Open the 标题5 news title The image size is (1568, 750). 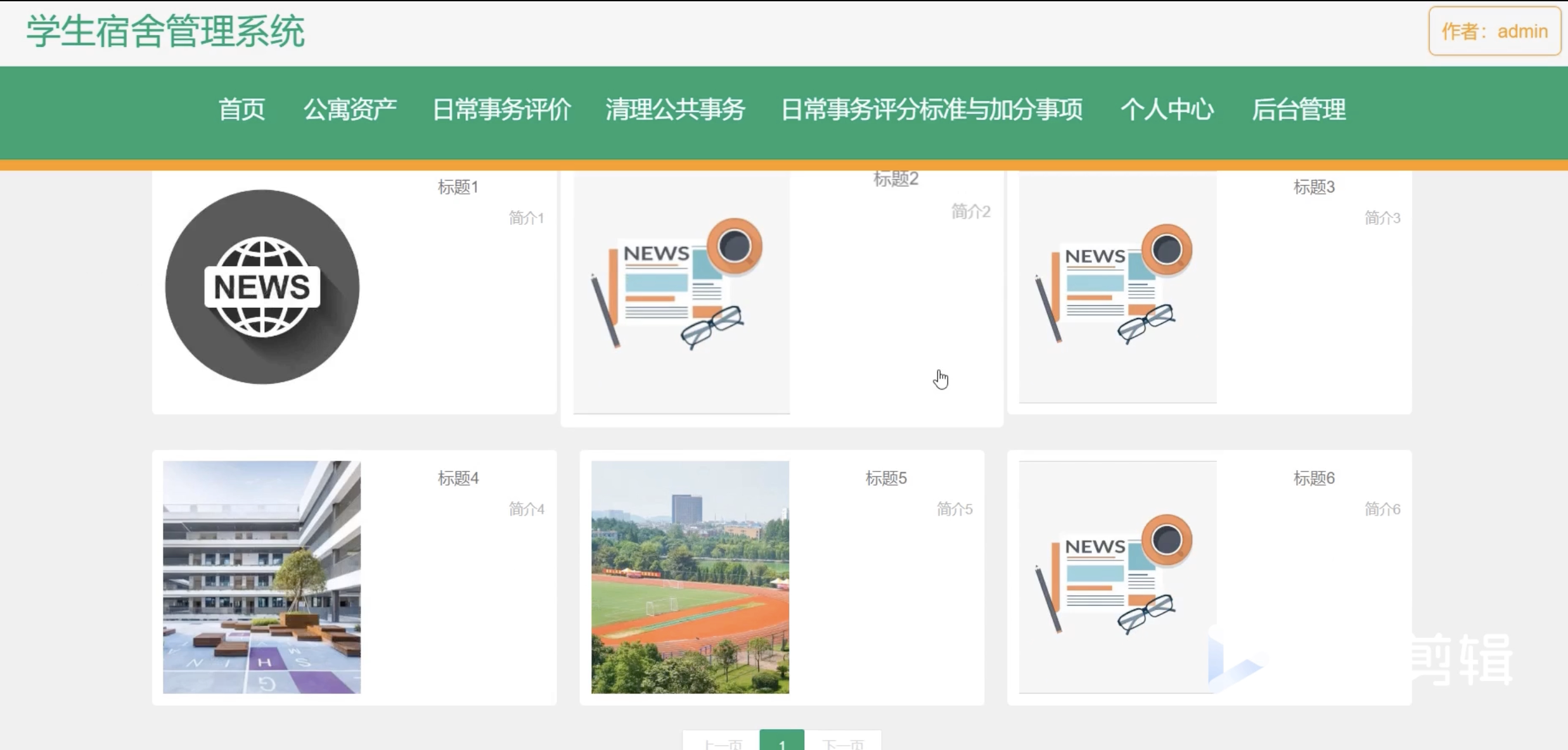885,478
